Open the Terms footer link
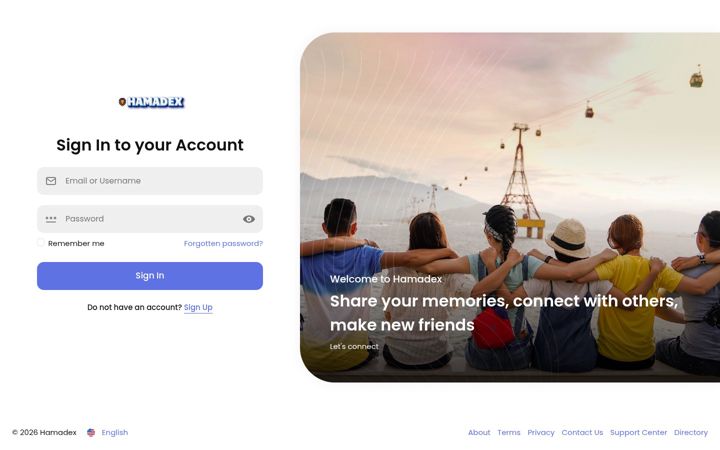The image size is (720, 450). (x=509, y=433)
